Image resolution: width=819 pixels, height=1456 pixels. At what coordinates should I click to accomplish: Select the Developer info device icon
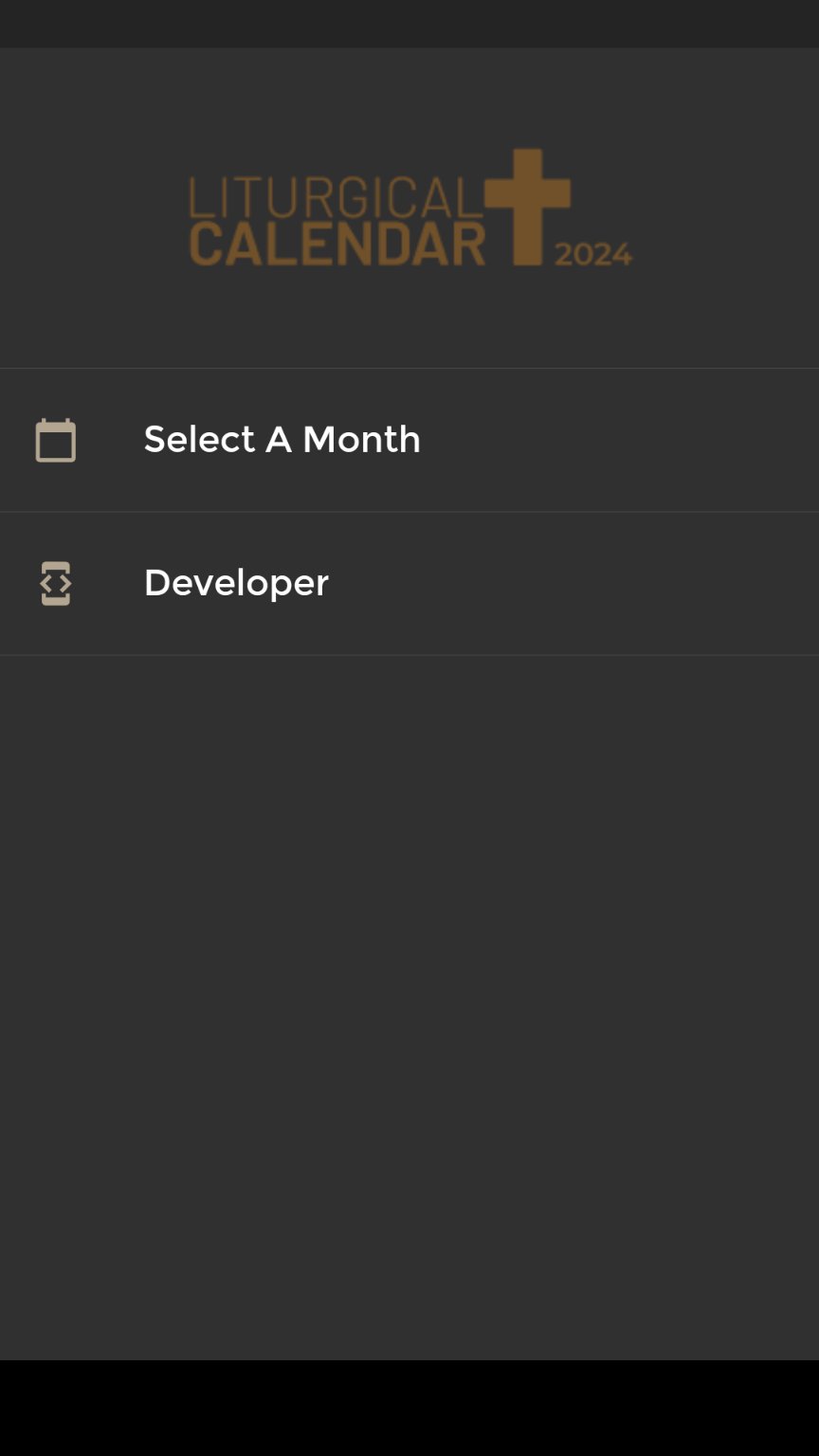pos(55,583)
